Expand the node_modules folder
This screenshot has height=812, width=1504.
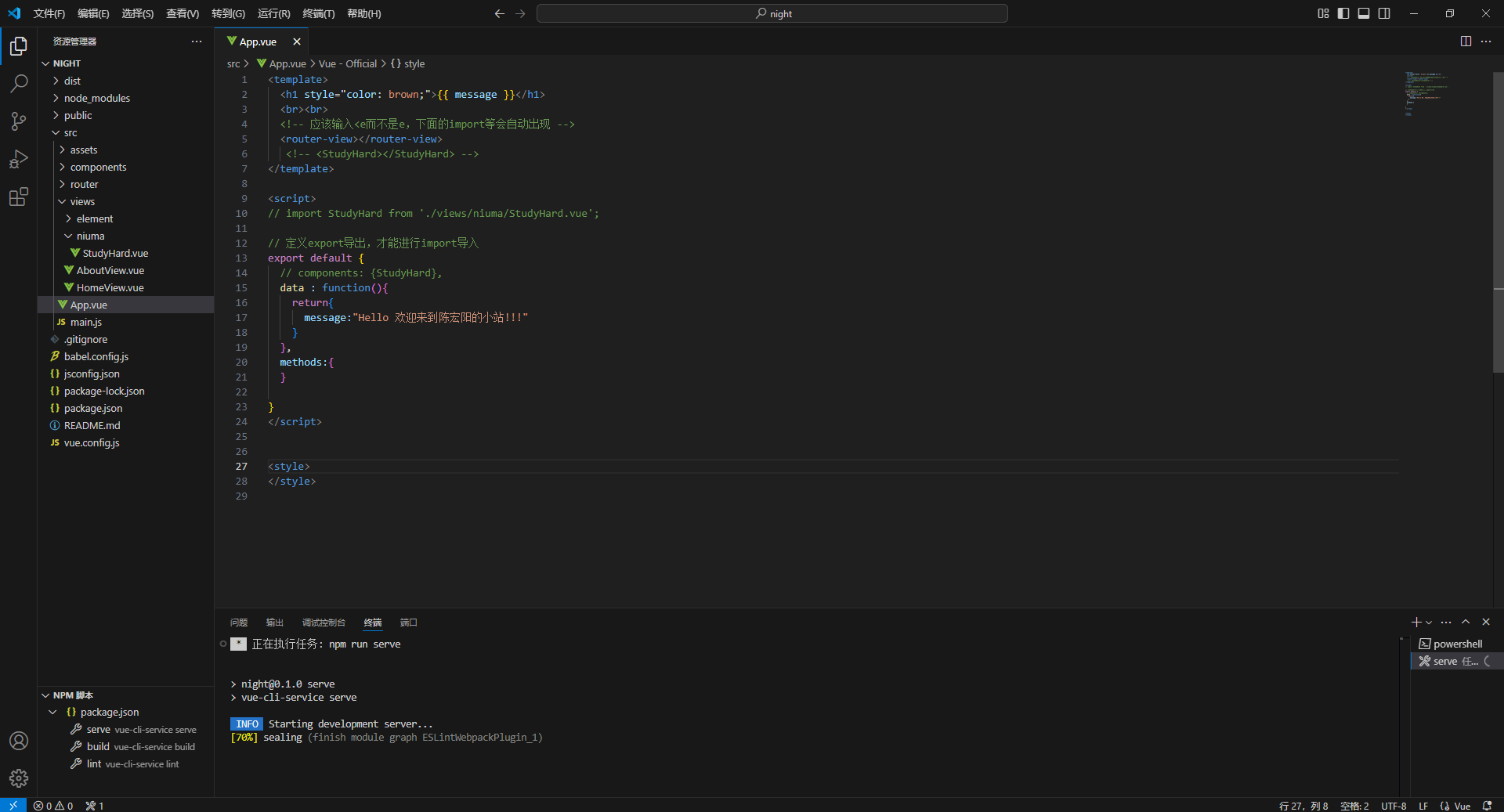point(96,98)
